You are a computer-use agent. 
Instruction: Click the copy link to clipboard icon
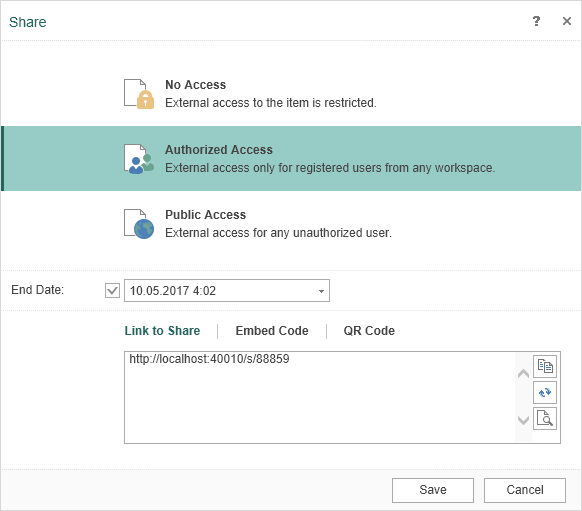[545, 366]
